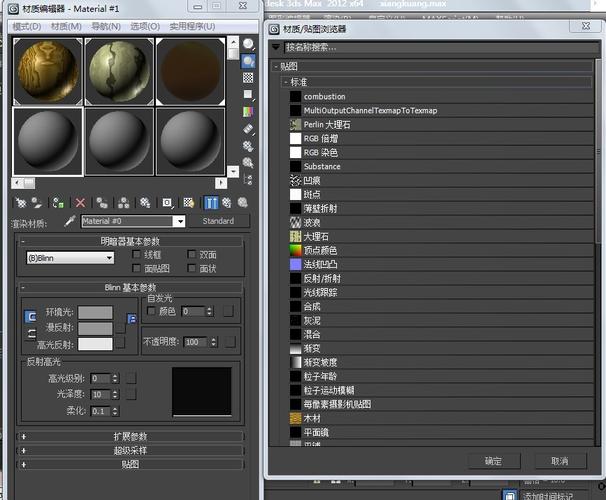Screen dimensions: 606x500
Task: Open the 材质(M) menu
Action: pyautogui.click(x=66, y=26)
